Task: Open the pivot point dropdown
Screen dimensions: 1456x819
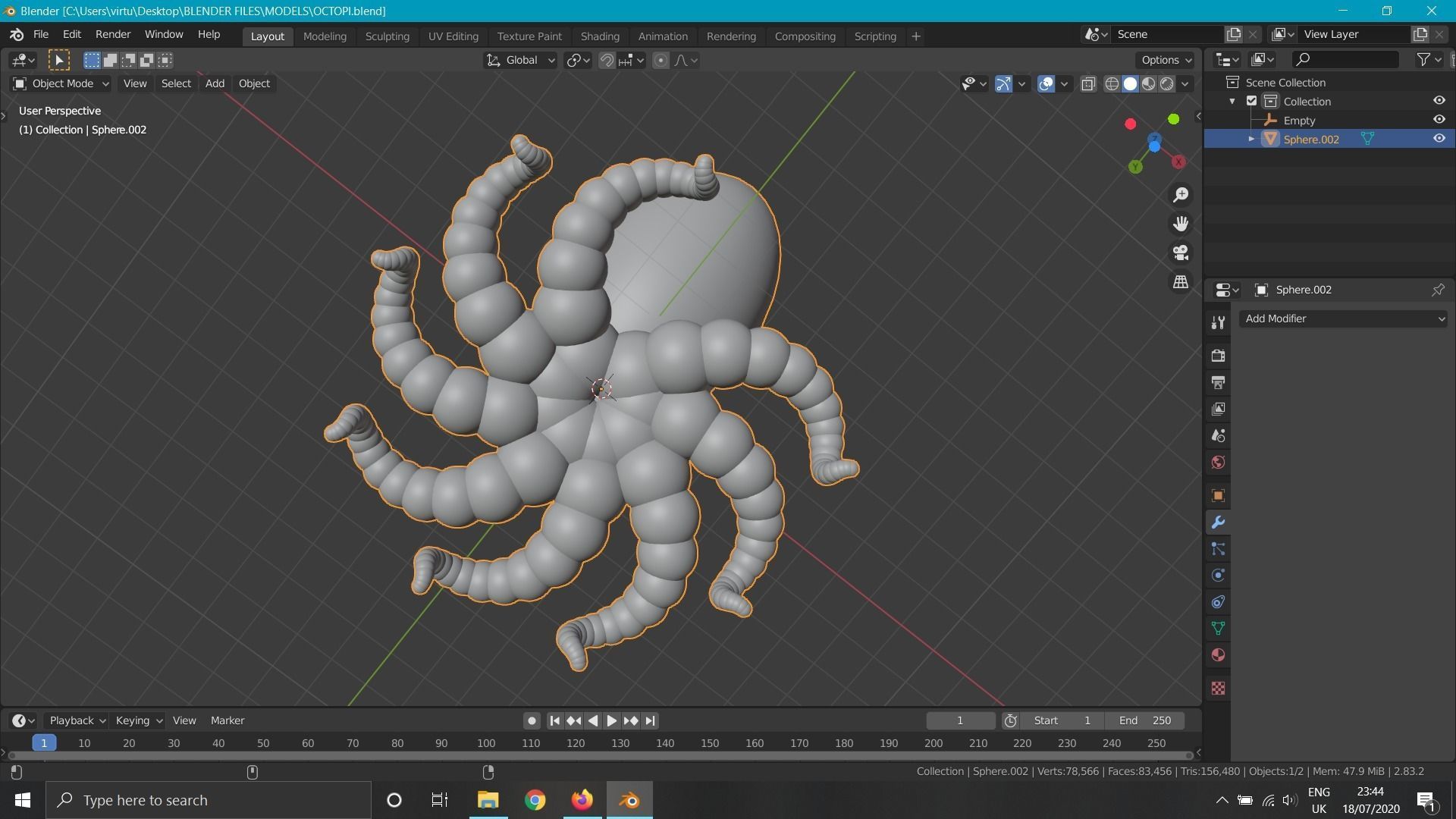Action: (x=578, y=61)
